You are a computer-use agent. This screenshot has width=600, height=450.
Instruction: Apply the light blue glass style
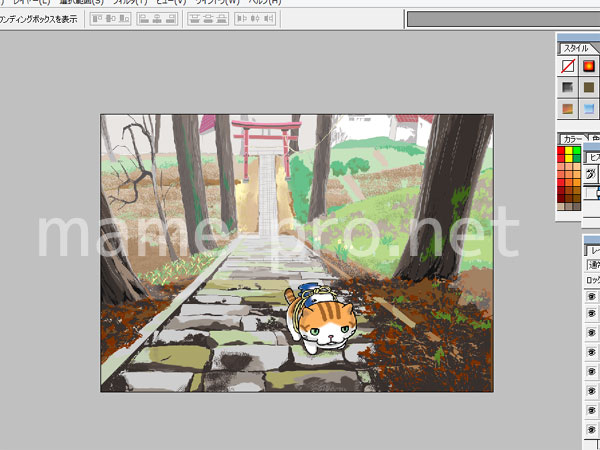tap(589, 109)
